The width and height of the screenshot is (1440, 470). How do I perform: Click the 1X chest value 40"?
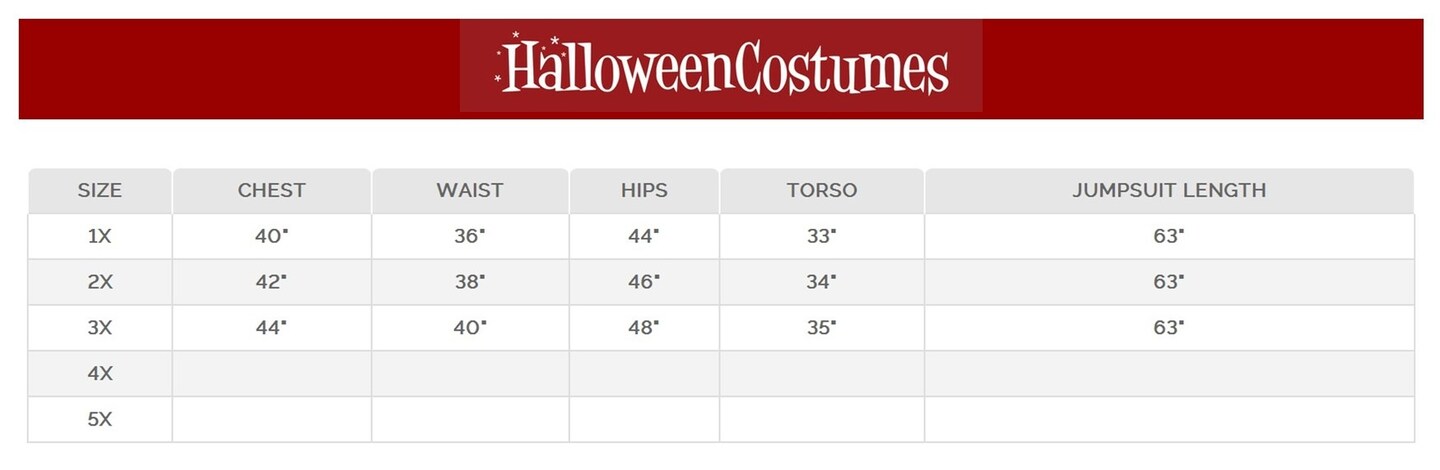[x=271, y=237]
